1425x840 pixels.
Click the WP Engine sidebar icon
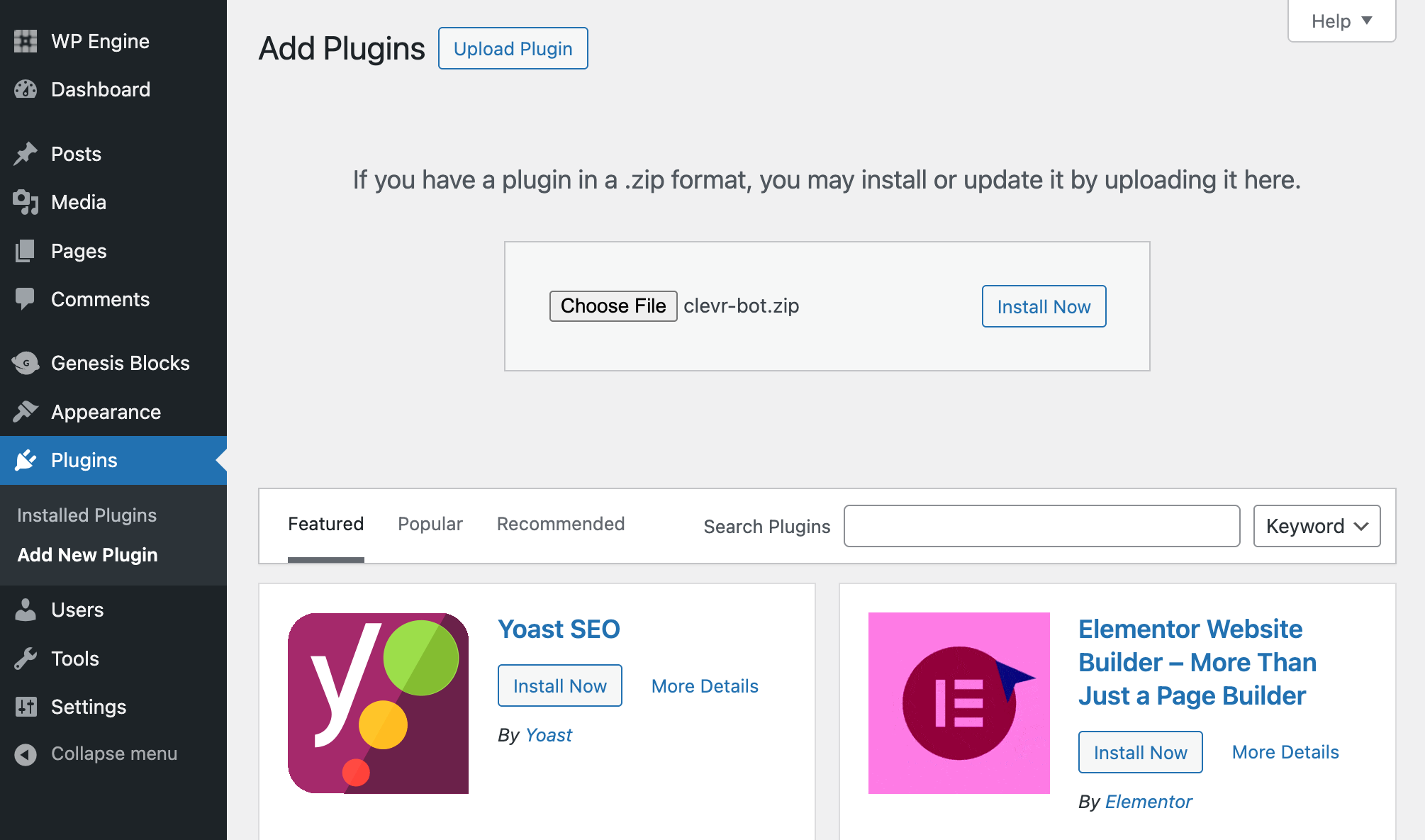[26, 41]
